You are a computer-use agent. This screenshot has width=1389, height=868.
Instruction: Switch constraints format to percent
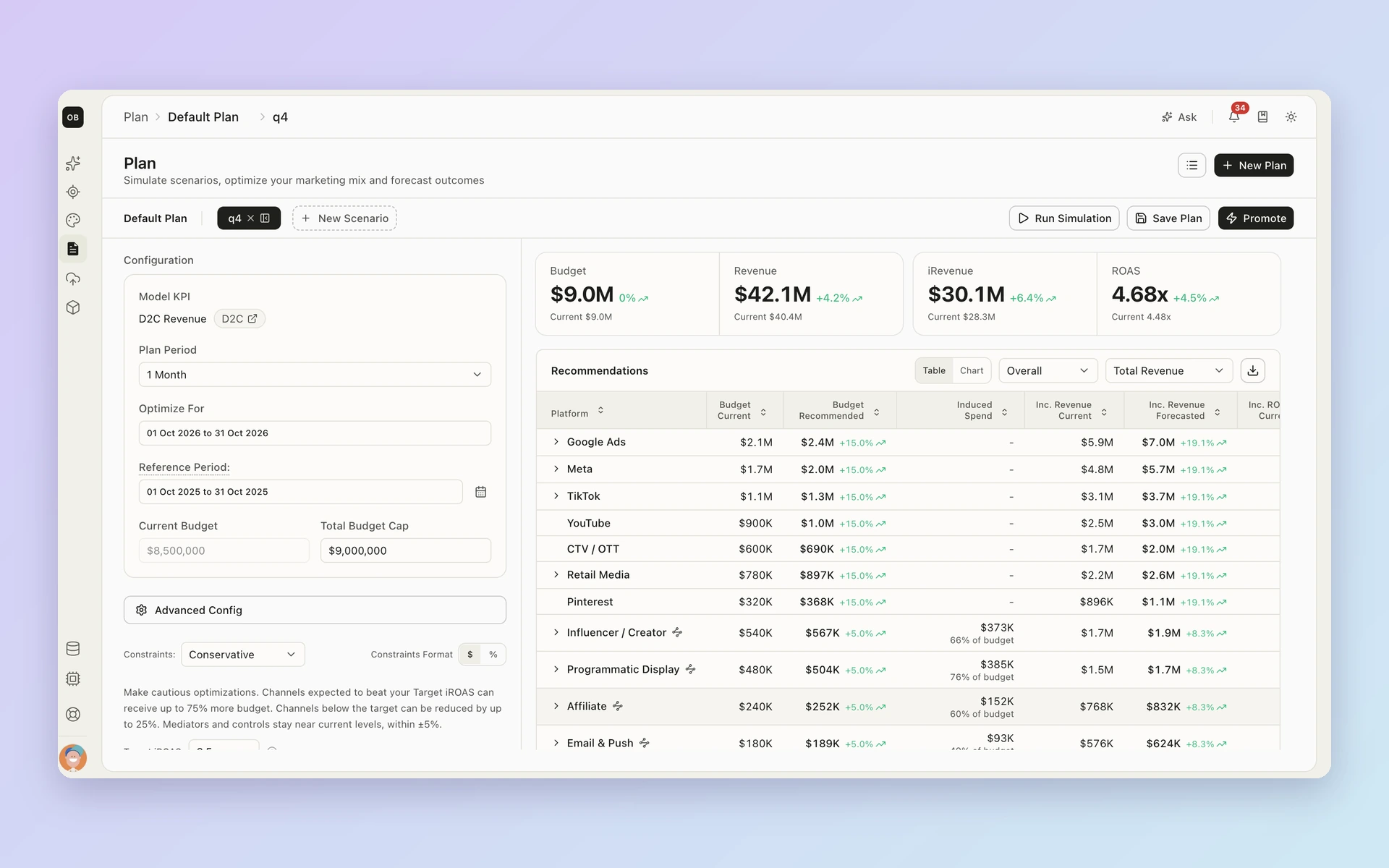point(493,655)
